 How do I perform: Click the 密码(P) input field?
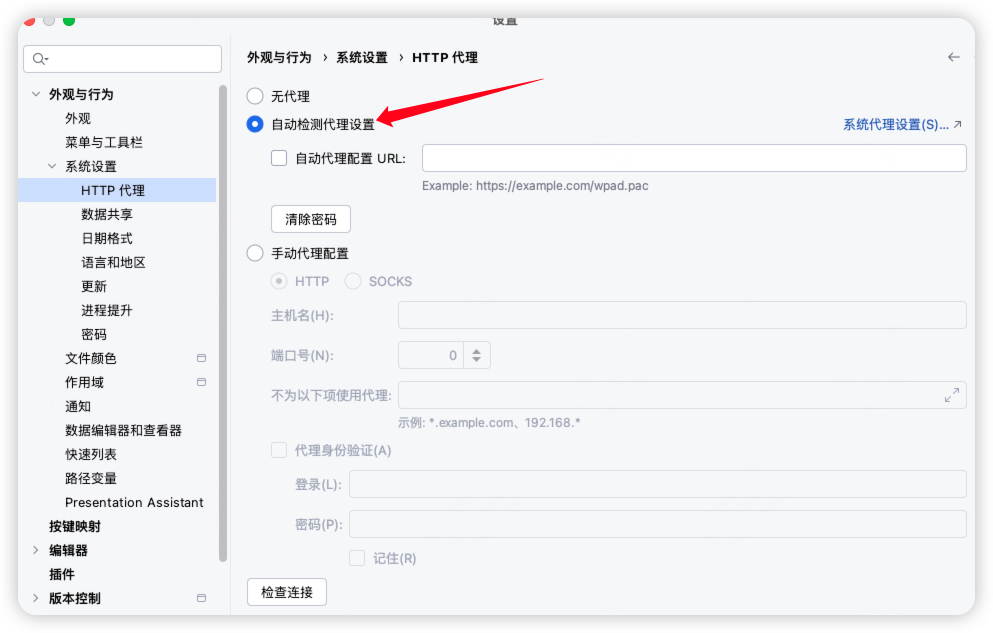click(658, 523)
